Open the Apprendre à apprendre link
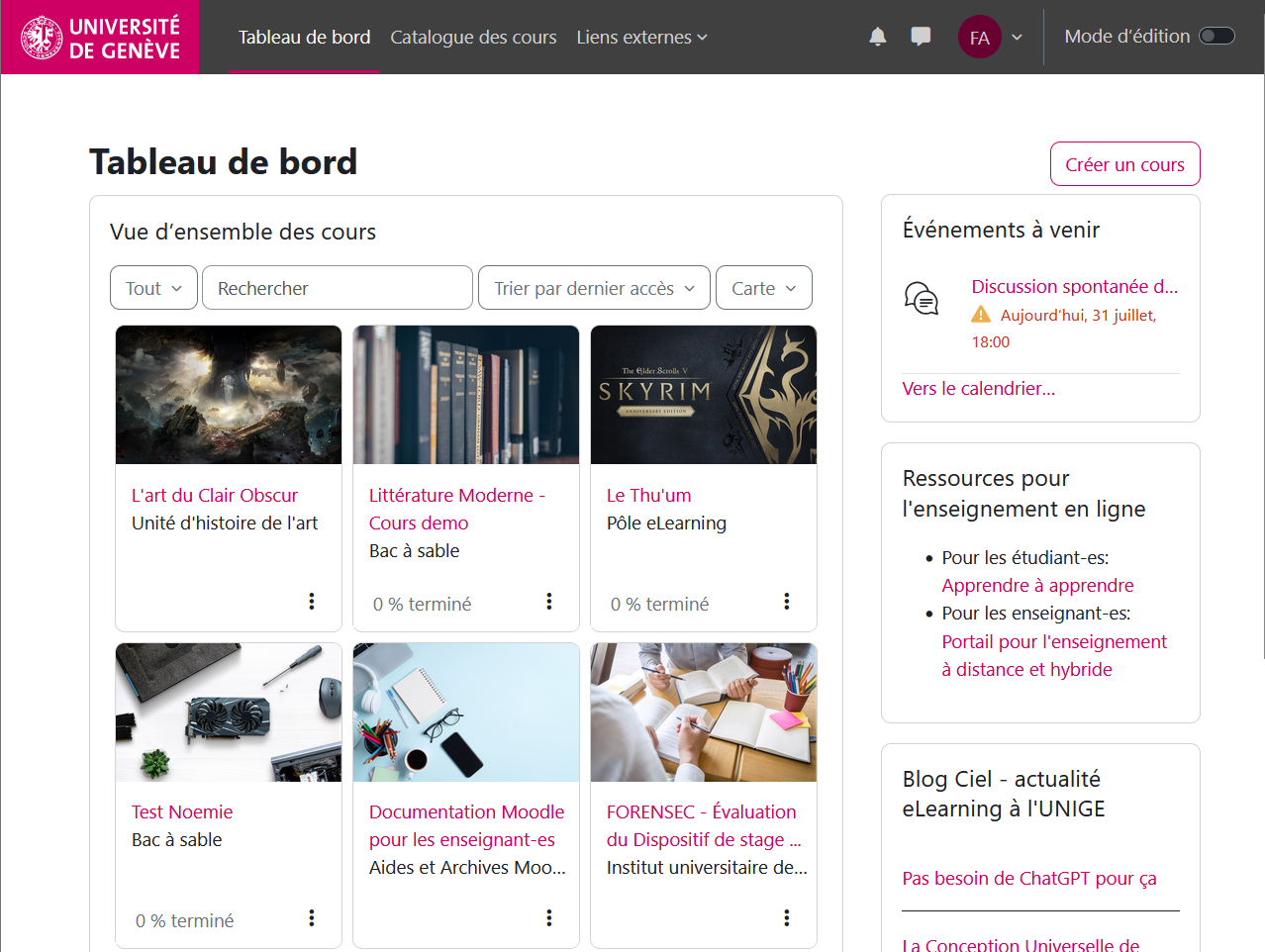 click(x=1037, y=586)
